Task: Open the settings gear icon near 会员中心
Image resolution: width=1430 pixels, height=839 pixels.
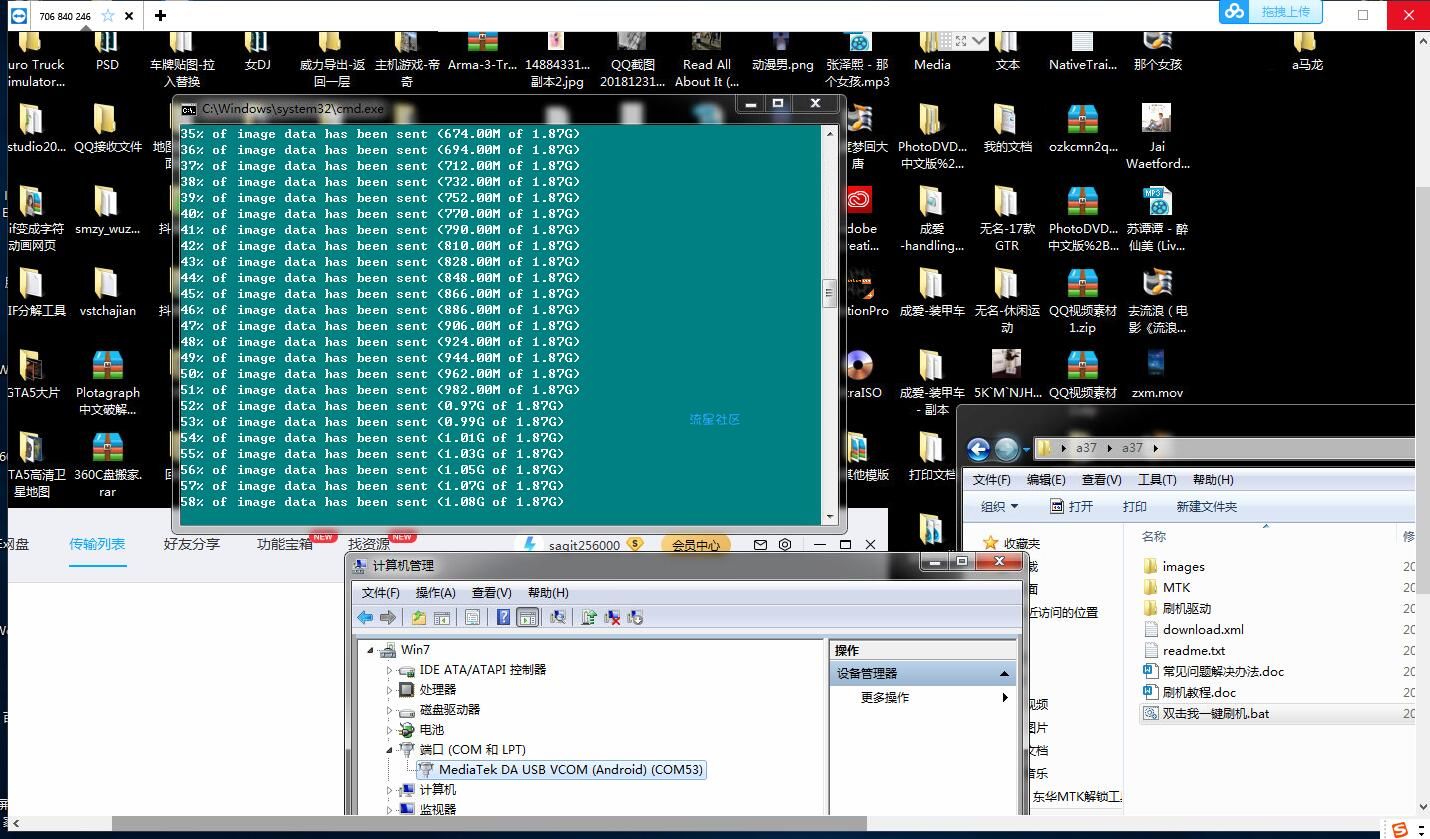Action: click(x=785, y=545)
